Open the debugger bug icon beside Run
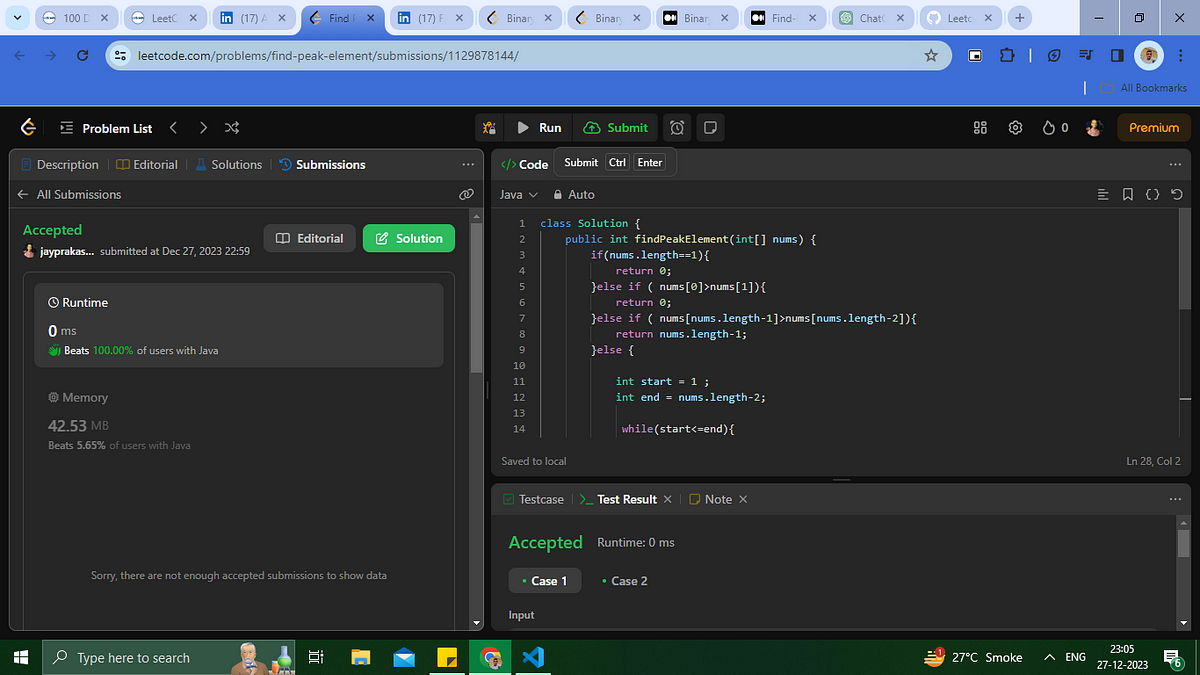The image size is (1200, 675). click(x=489, y=128)
